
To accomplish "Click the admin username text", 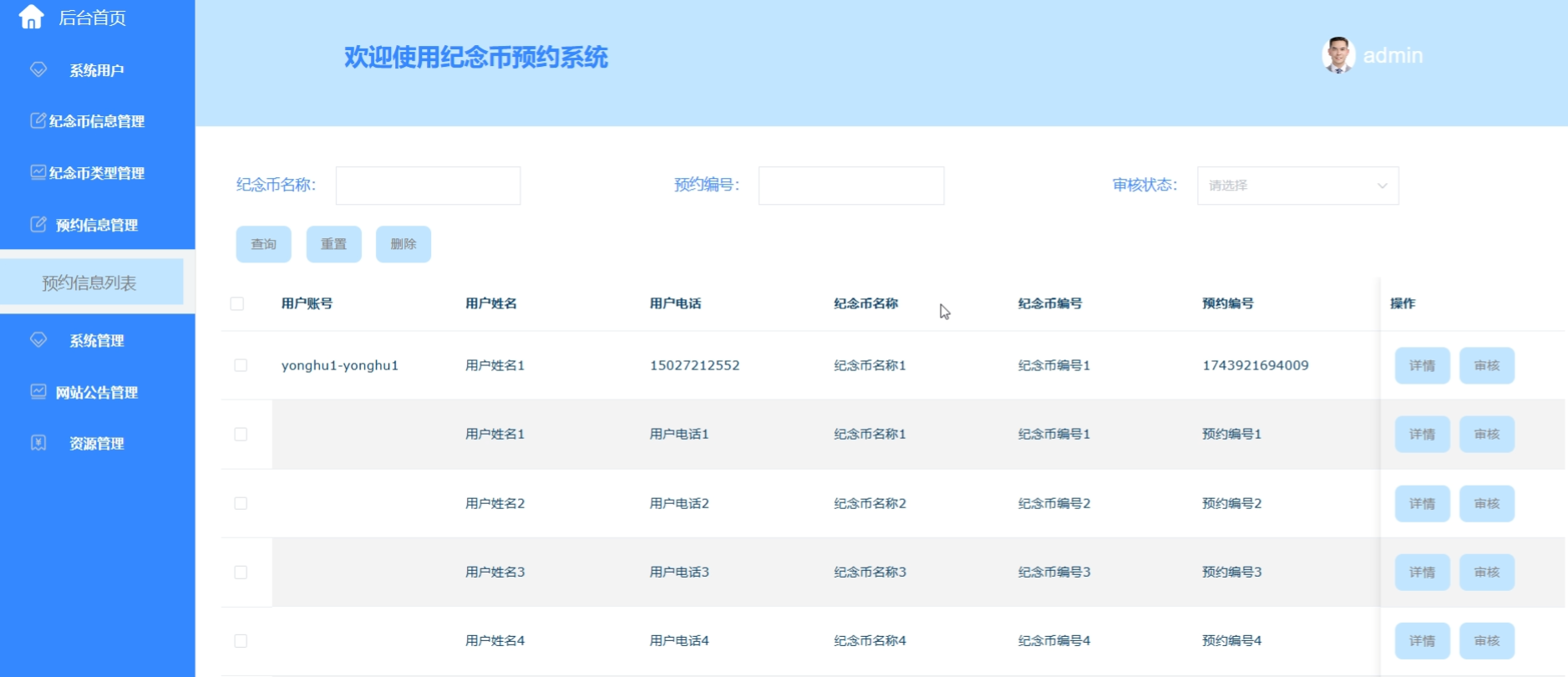I will click(x=1393, y=55).
